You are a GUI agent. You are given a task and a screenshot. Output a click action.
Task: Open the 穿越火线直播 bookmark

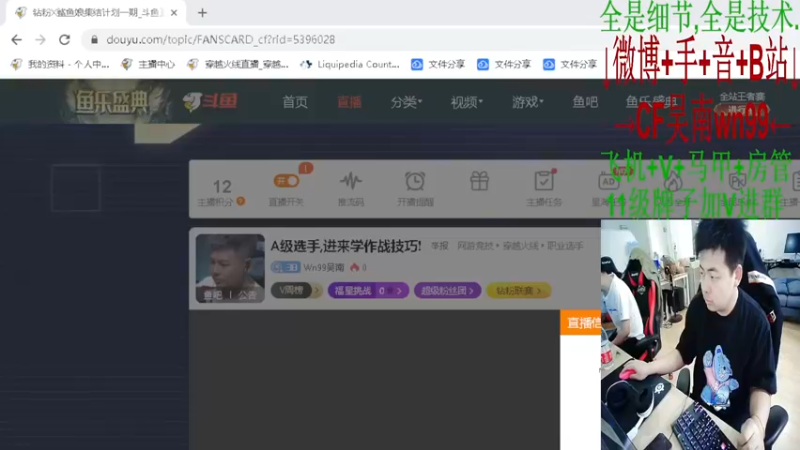pyautogui.click(x=238, y=64)
